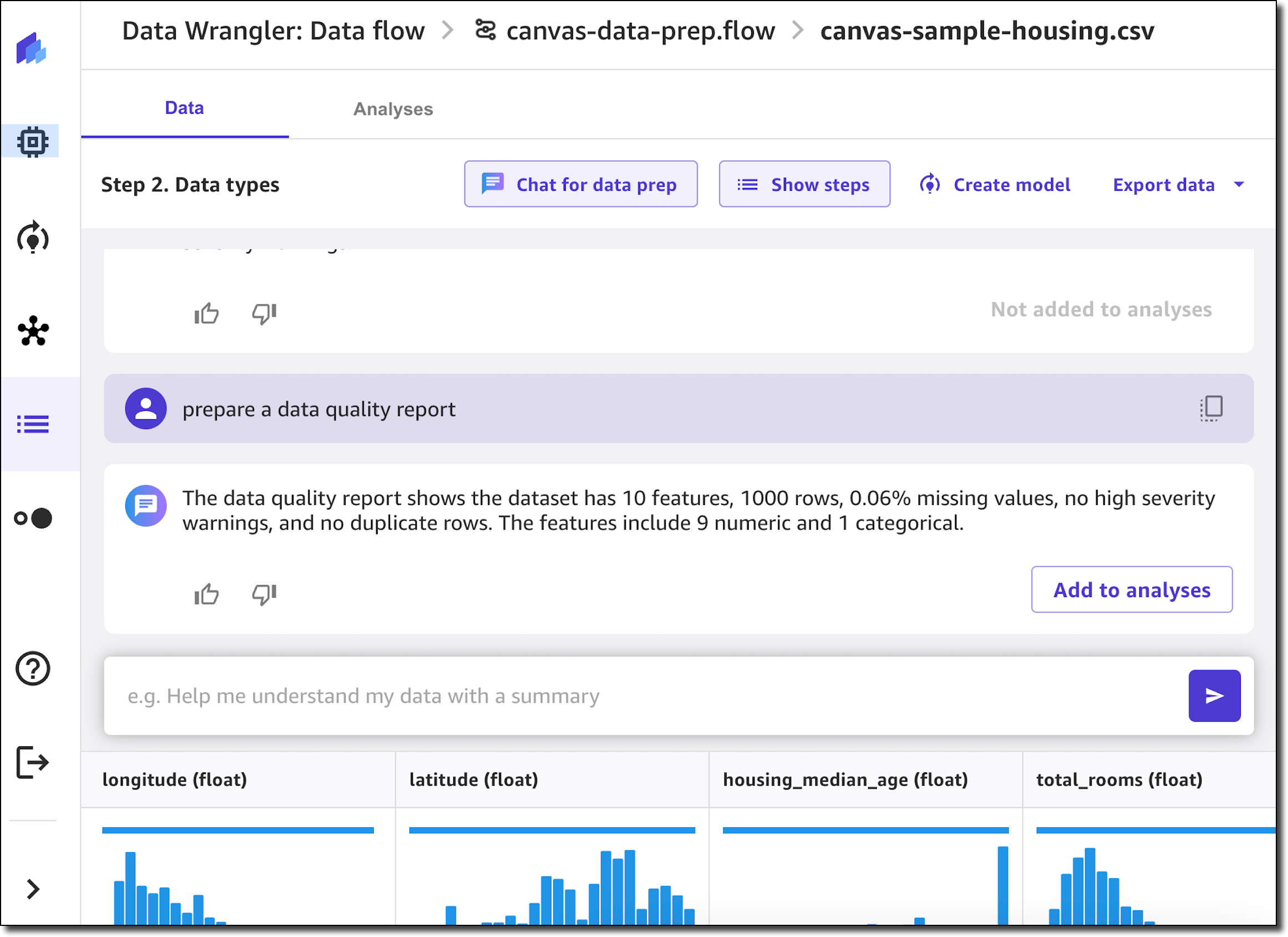The width and height of the screenshot is (1288, 937).
Task: Click the latitude histogram quality bar
Action: pyautogui.click(x=551, y=830)
